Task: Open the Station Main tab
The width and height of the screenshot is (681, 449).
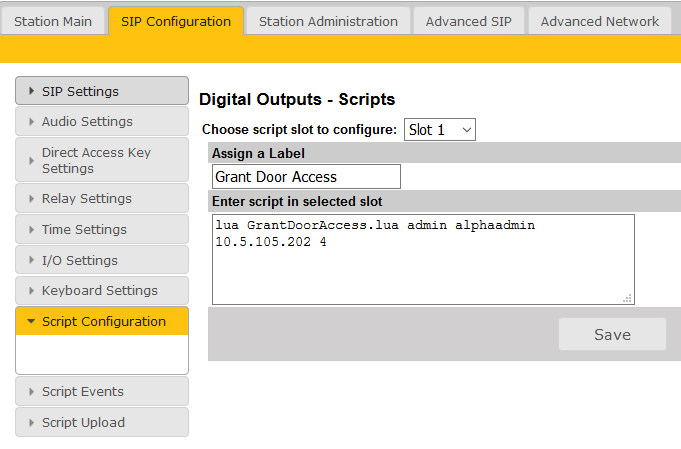Action: 53,21
